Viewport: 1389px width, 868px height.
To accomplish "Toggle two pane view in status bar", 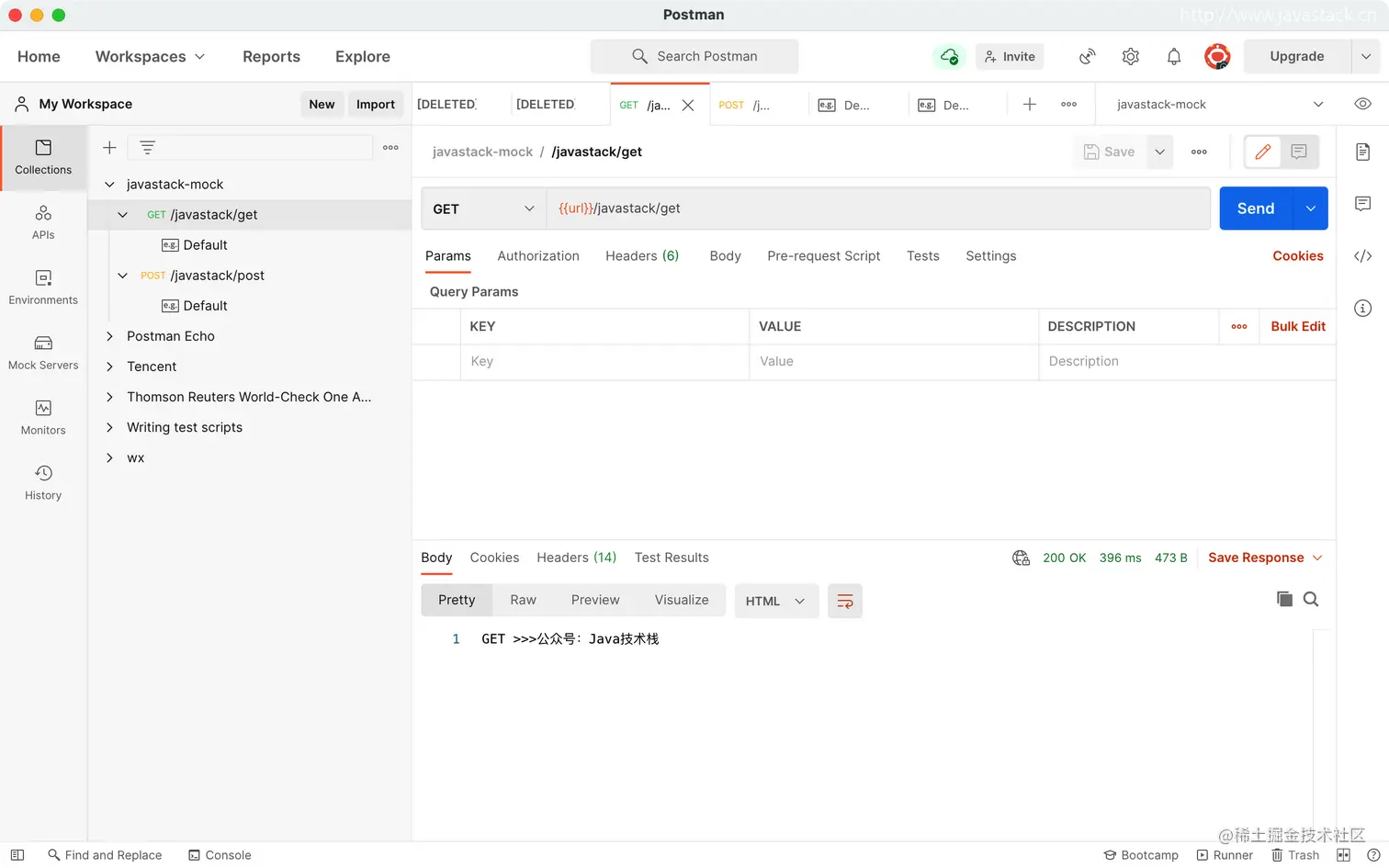I will click(x=1343, y=855).
